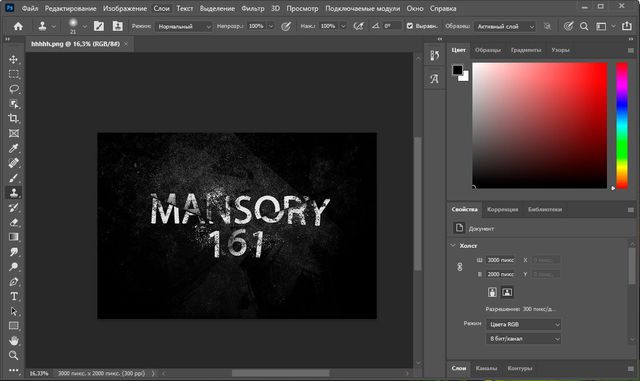Open the opacity 100% dropdown arrow
Image resolution: width=640 pixels, height=381 pixels.
[x=271, y=26]
